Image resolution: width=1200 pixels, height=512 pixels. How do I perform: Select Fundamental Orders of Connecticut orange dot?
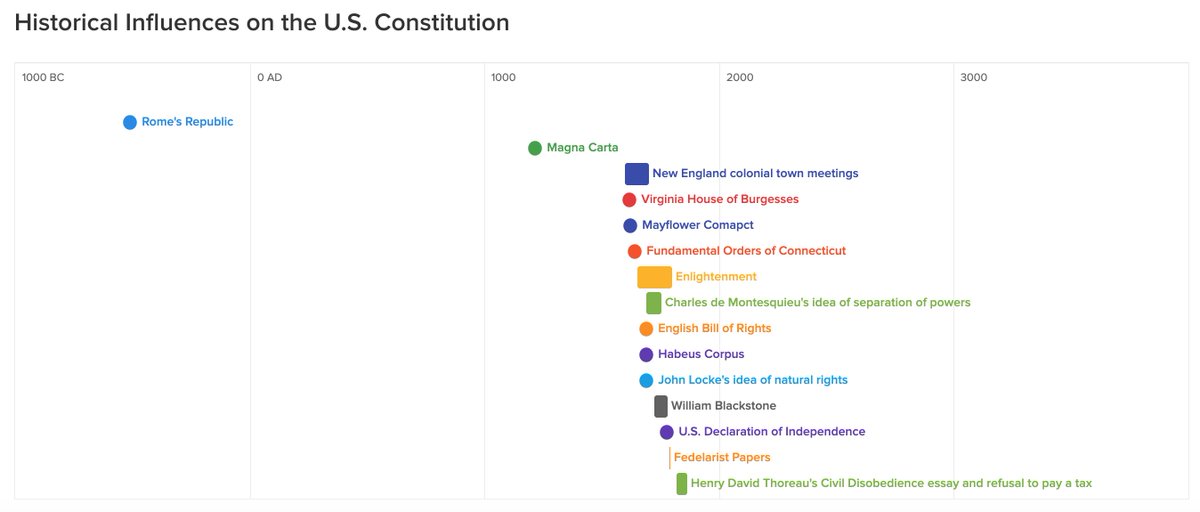pyautogui.click(x=634, y=251)
